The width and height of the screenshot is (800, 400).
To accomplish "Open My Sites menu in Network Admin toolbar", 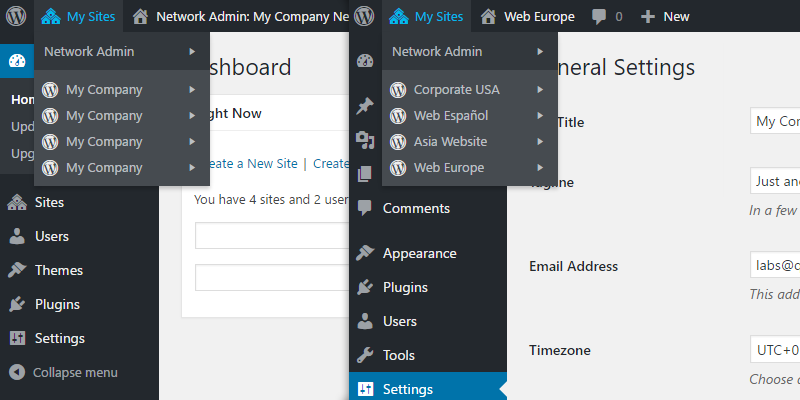I will pos(79,16).
